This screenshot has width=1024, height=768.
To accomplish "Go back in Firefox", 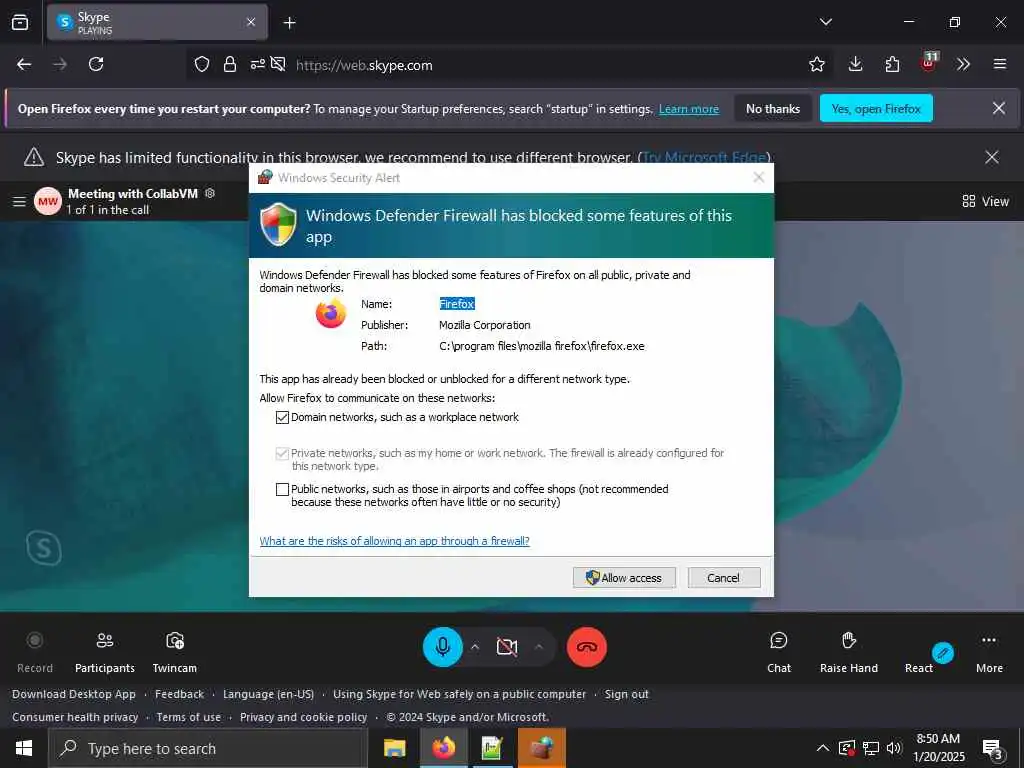I will [x=24, y=64].
